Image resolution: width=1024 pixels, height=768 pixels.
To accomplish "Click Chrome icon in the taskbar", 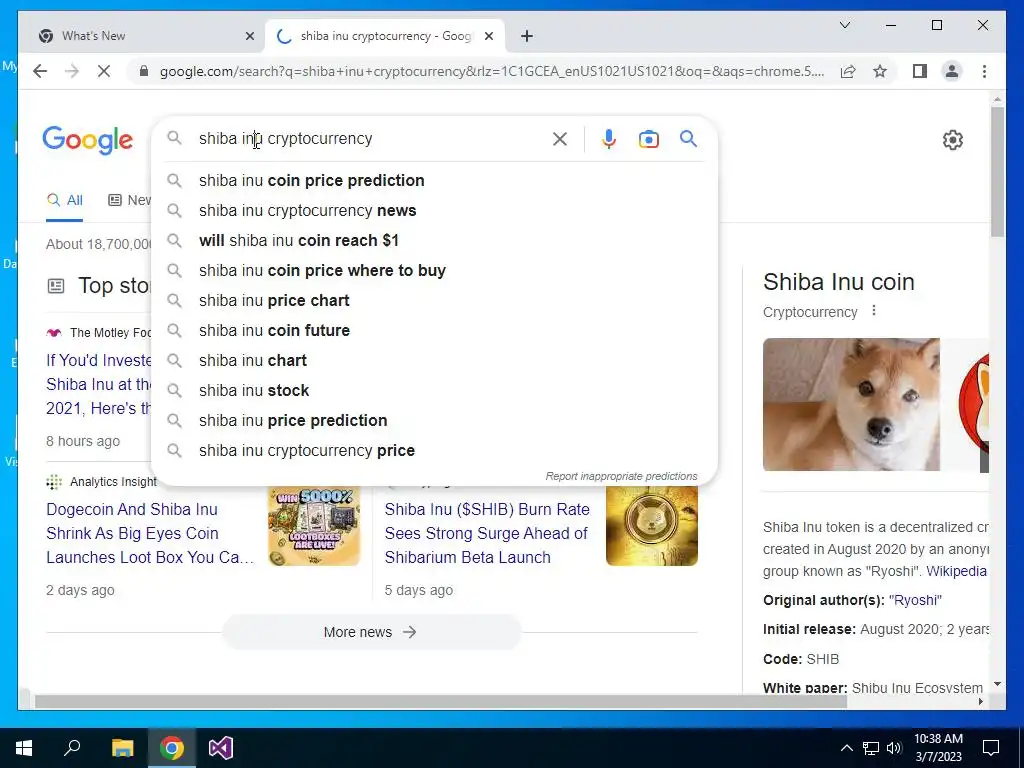I will 171,748.
